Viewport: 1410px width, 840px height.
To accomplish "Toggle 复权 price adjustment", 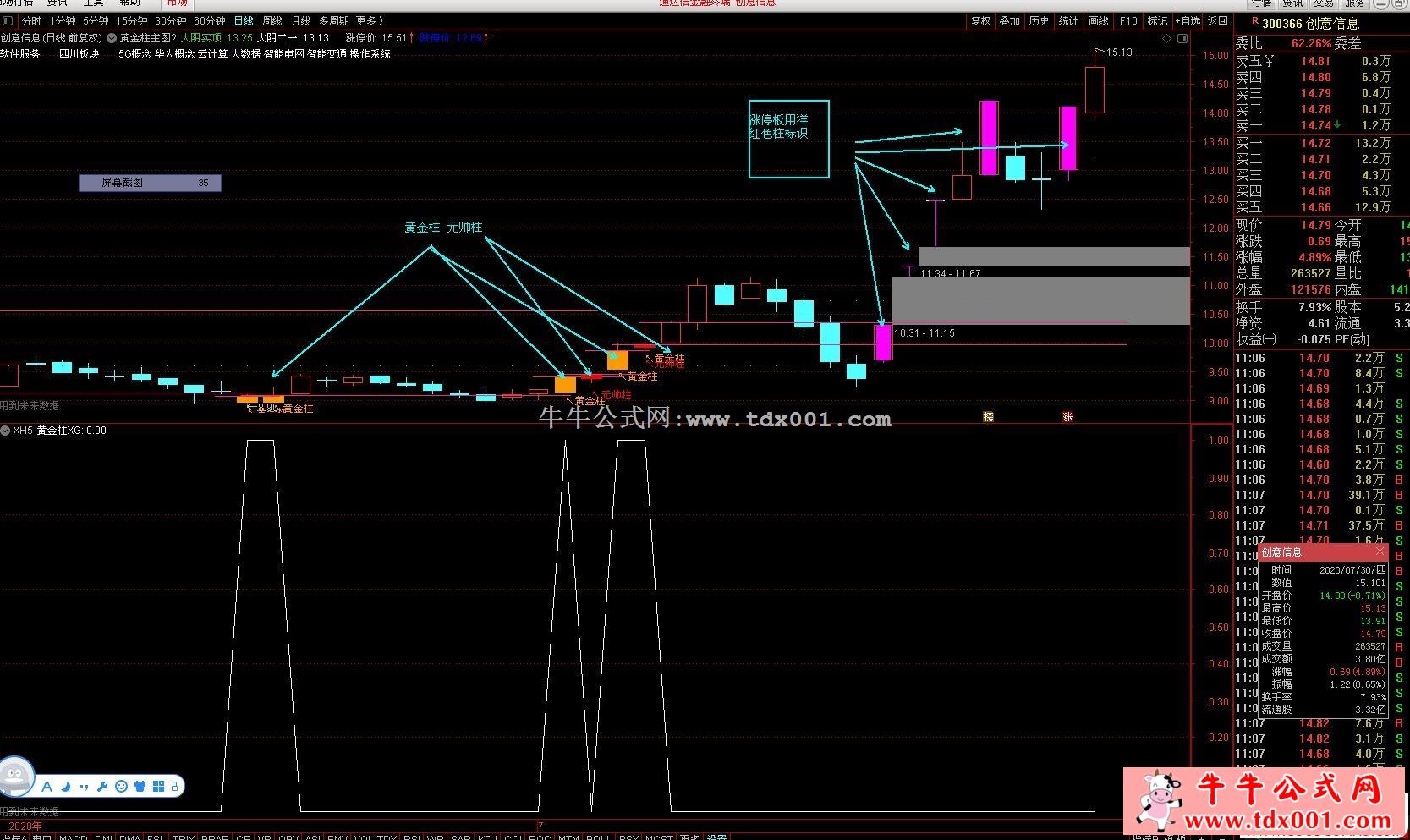I will coord(980,21).
